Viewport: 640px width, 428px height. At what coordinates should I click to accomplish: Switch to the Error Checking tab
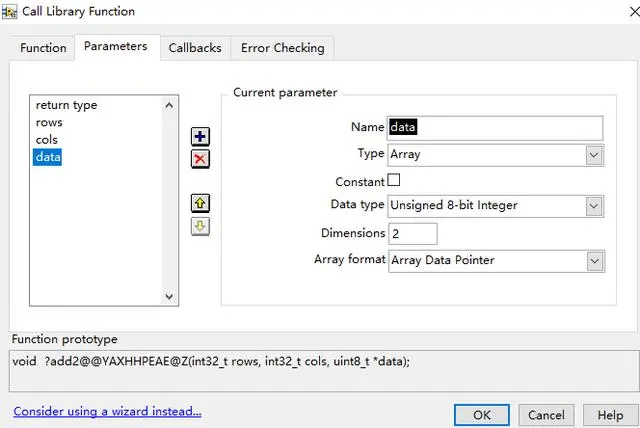[282, 48]
